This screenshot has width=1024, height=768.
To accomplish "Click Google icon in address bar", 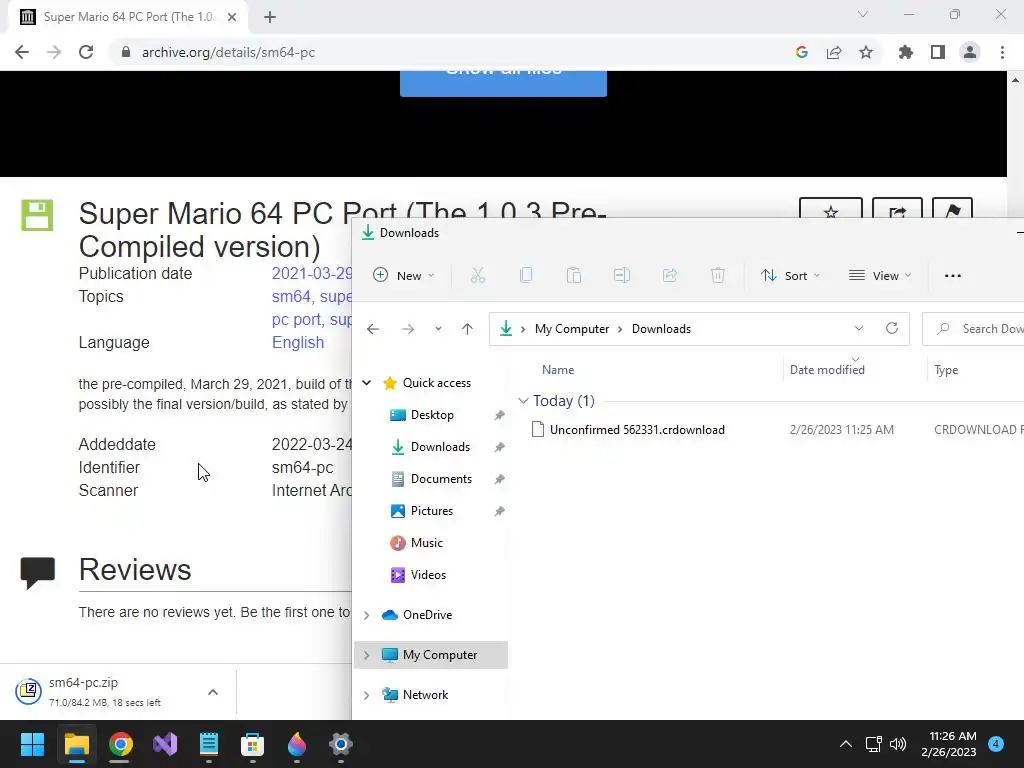I will click(x=802, y=52).
